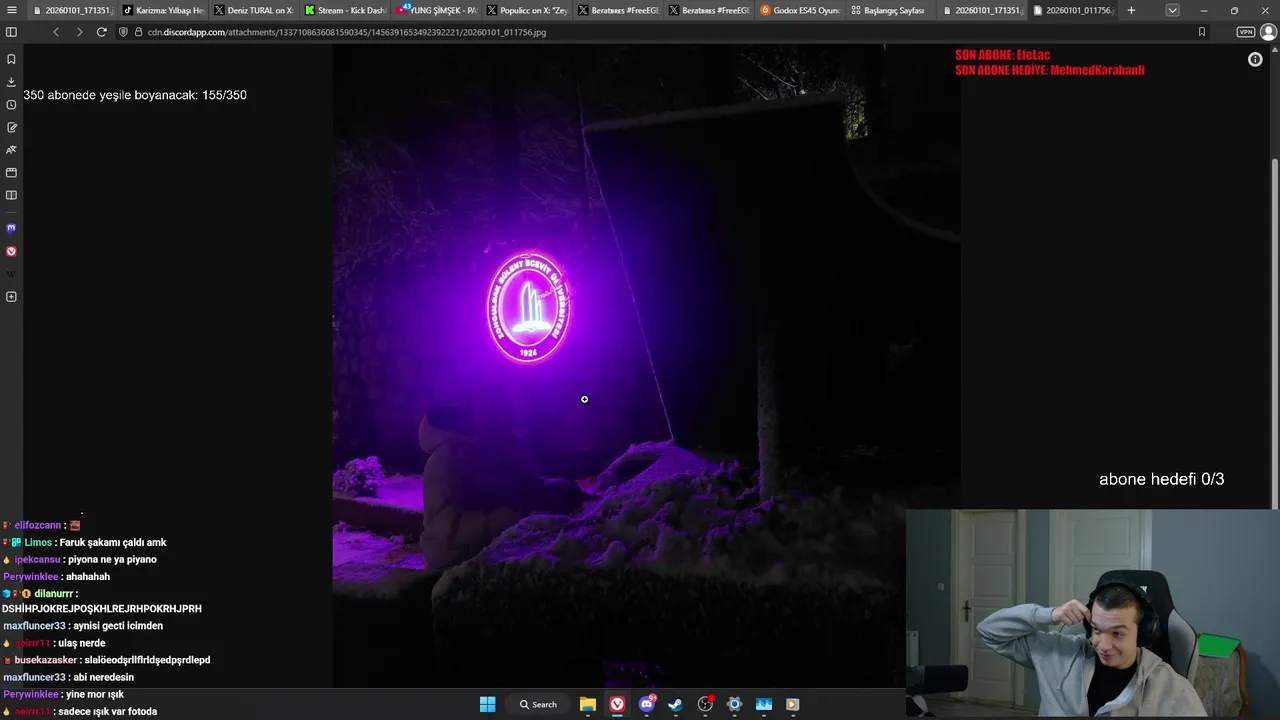Click chat message 'Faruk şakamı çaldı amk'
The width and height of the screenshot is (1280, 720).
(x=111, y=543)
